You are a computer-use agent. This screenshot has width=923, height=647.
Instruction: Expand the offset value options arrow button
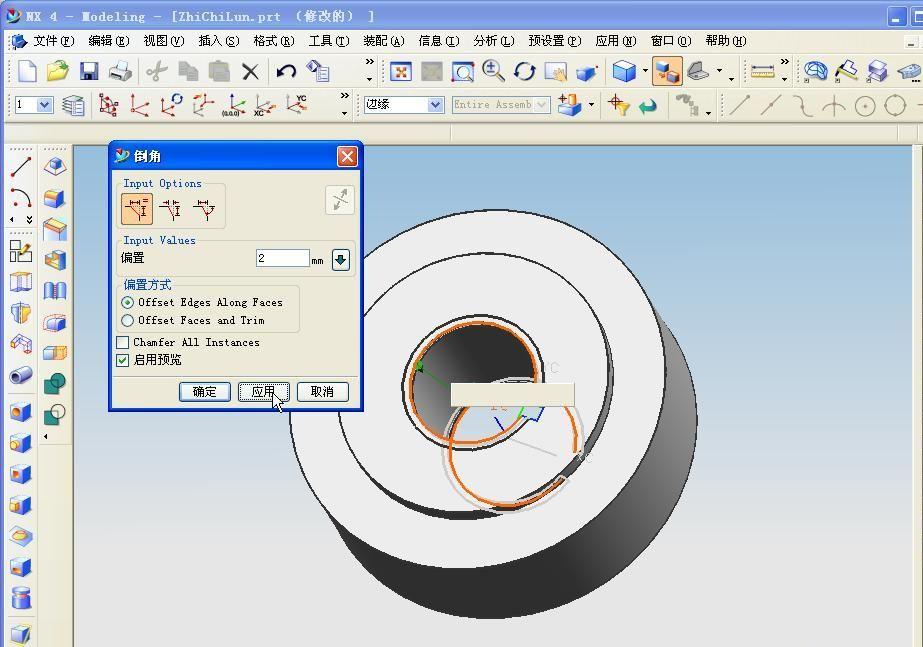click(340, 259)
